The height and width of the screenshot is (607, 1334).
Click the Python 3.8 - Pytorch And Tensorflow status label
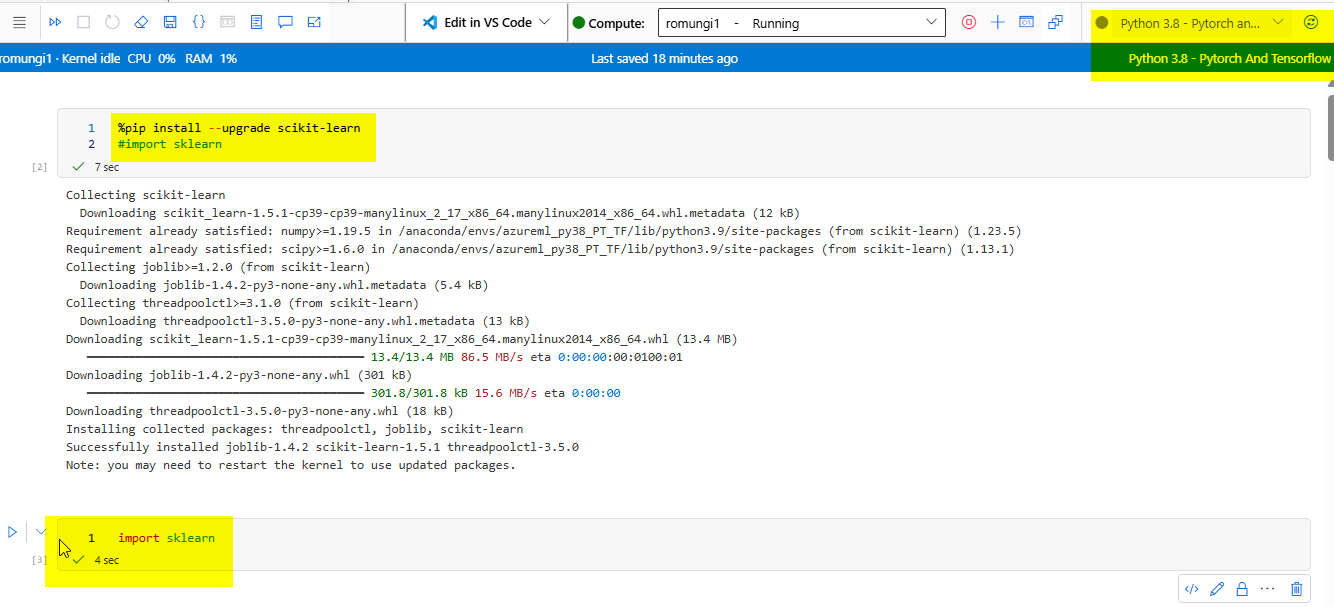[1230, 59]
